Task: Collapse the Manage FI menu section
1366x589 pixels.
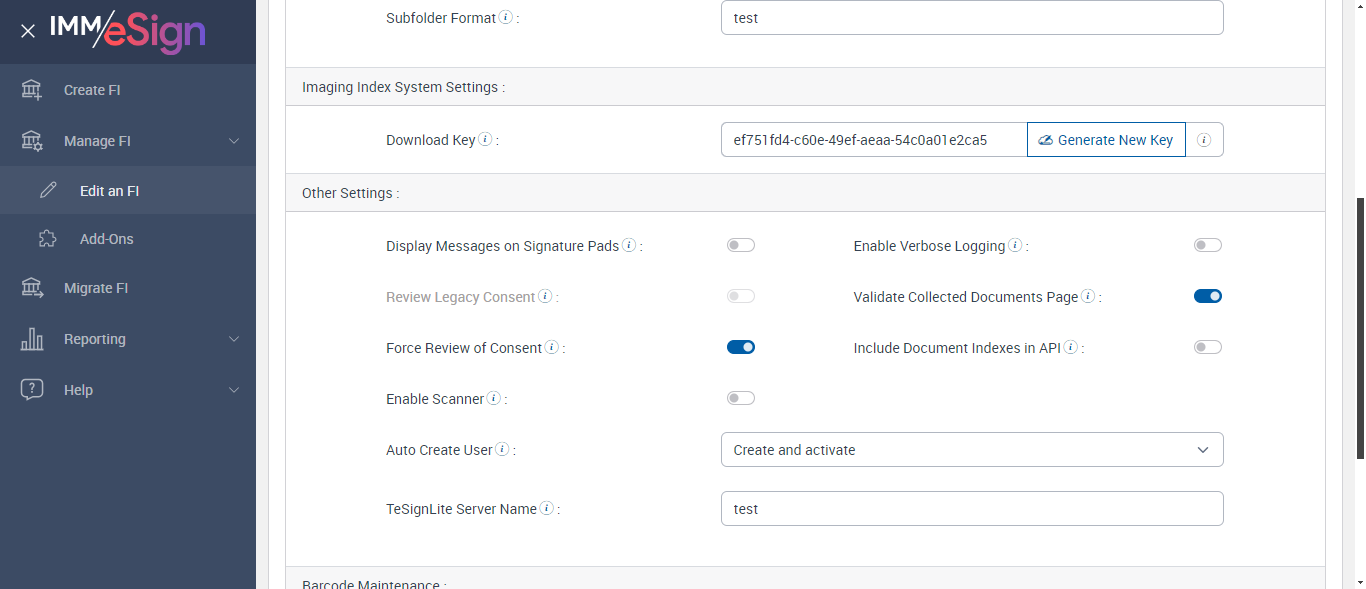Action: tap(234, 141)
